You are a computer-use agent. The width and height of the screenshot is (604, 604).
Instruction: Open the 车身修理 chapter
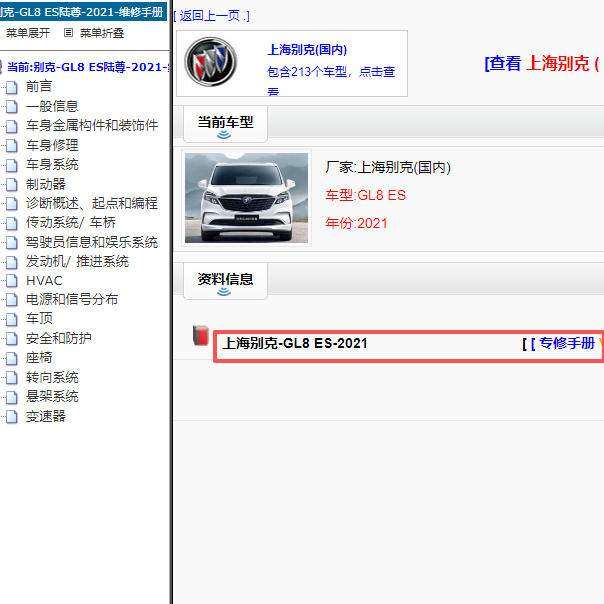(52, 145)
